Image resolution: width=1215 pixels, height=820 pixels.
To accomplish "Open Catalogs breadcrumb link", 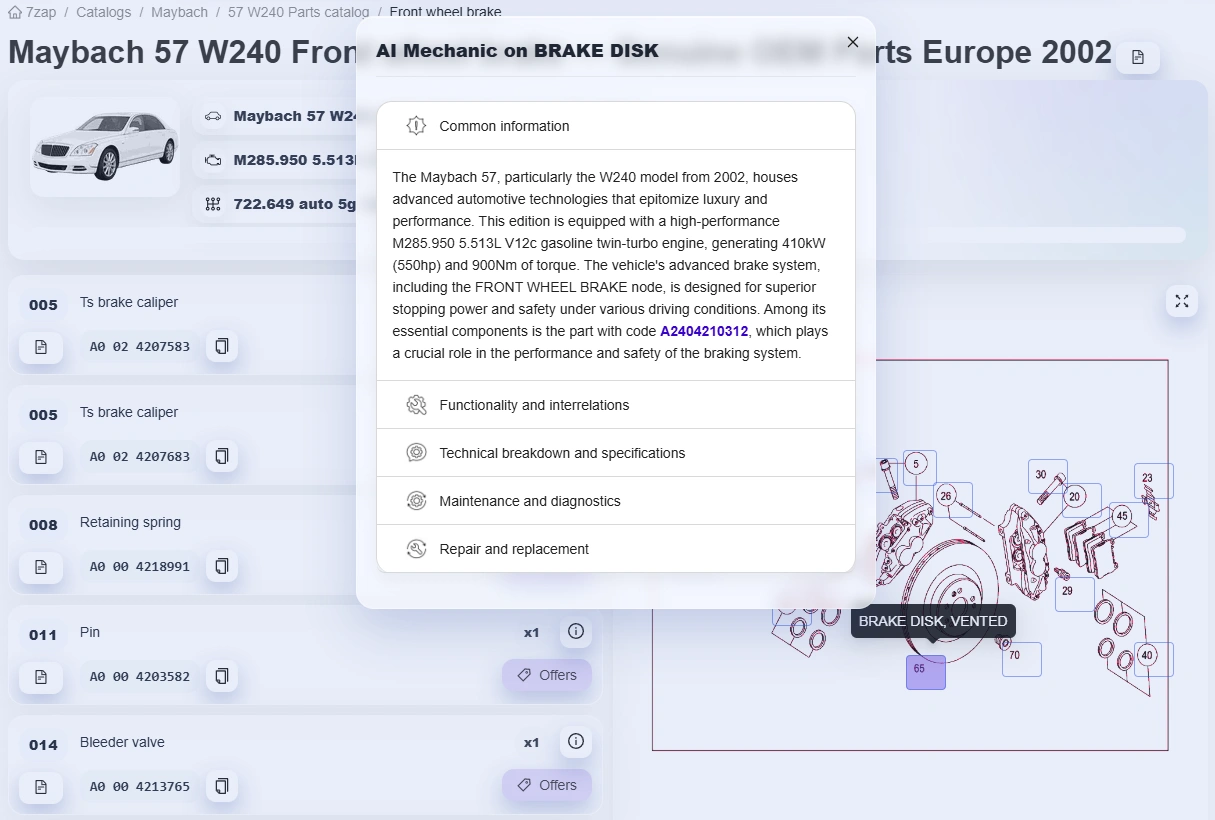I will [103, 12].
